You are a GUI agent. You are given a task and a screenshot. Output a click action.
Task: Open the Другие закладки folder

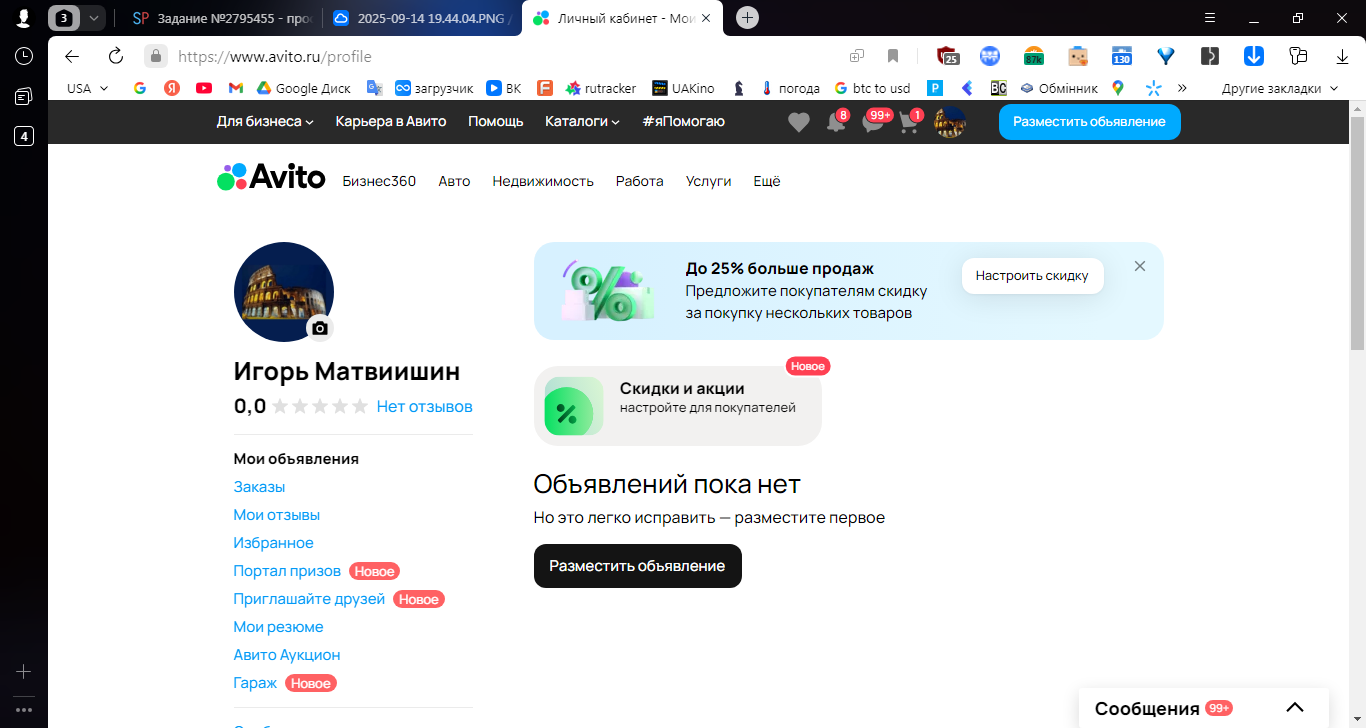[x=1279, y=88]
